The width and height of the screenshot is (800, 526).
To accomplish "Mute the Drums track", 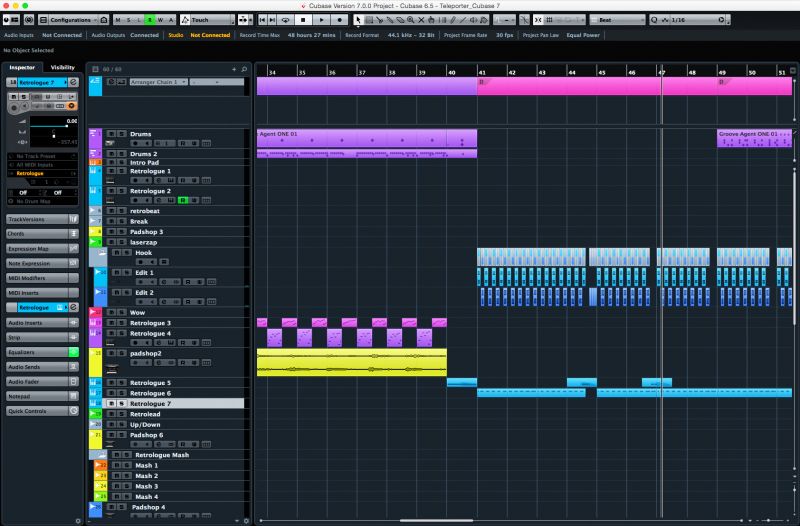I will pos(111,134).
